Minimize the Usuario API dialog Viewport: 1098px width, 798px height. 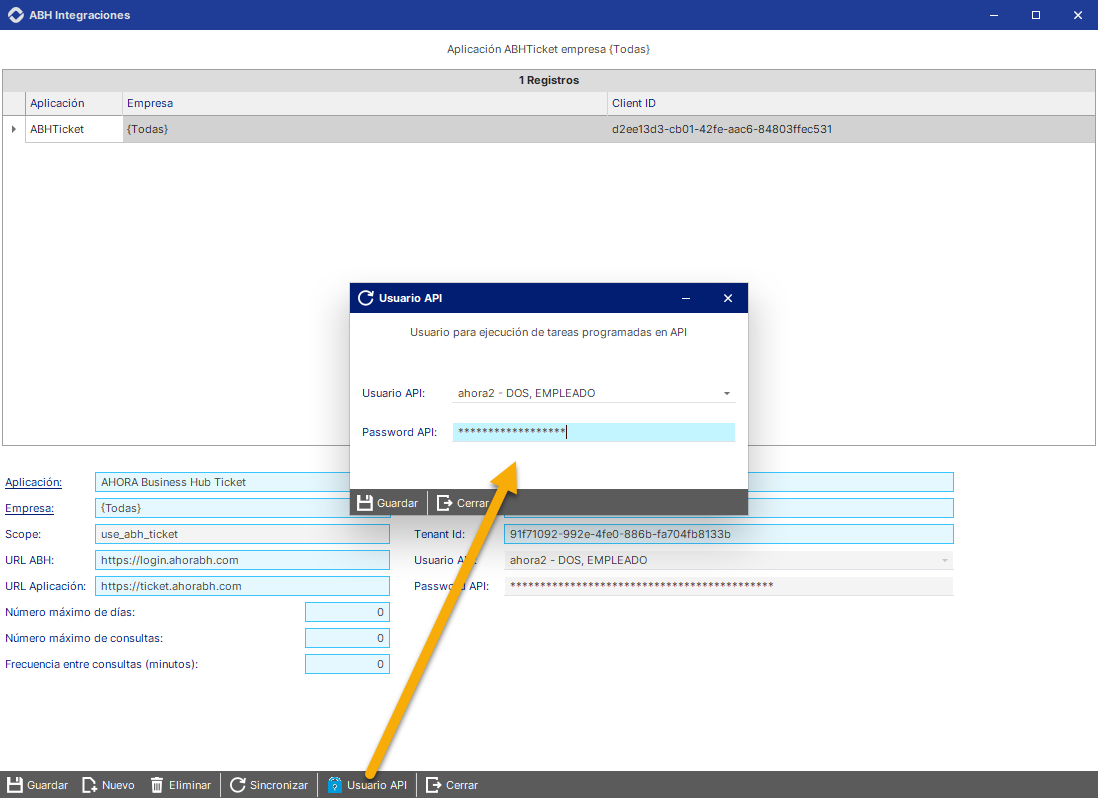pyautogui.click(x=686, y=298)
